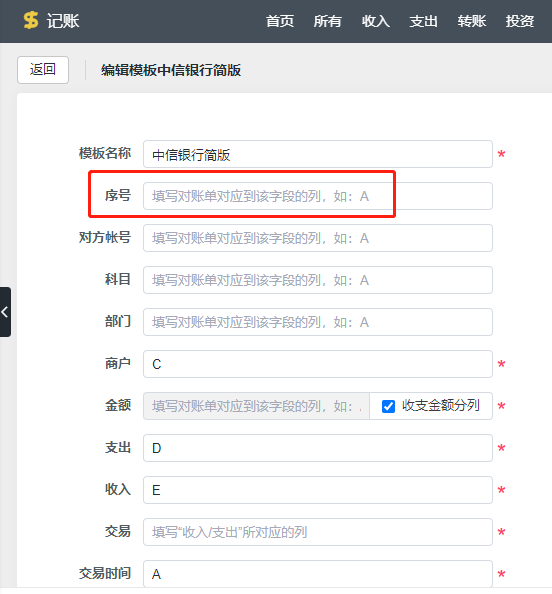Image resolution: width=552 pixels, height=594 pixels.
Task: Select the 对方帐号 input field
Action: (x=318, y=238)
